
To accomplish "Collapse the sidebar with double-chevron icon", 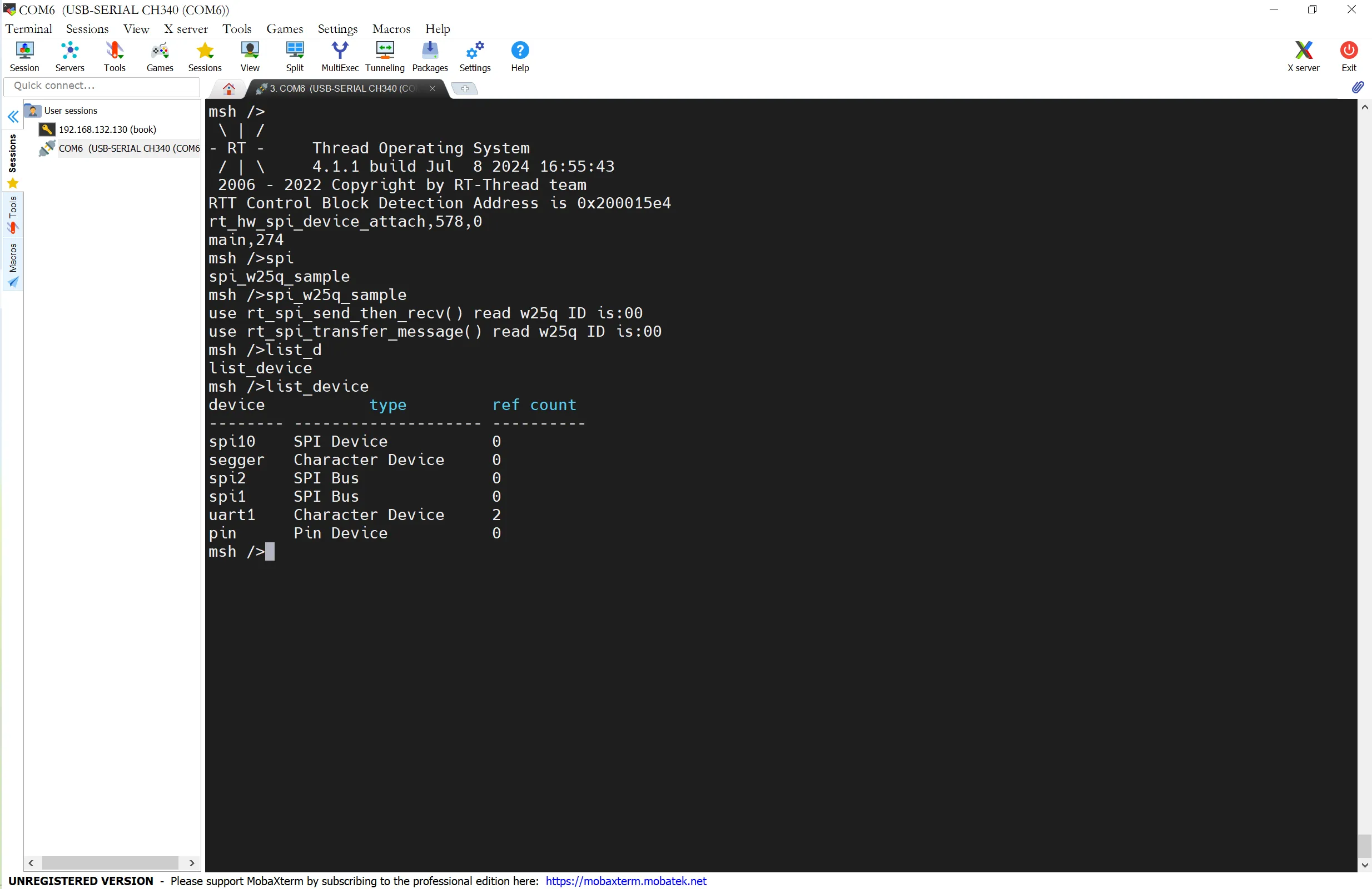I will pyautogui.click(x=13, y=118).
